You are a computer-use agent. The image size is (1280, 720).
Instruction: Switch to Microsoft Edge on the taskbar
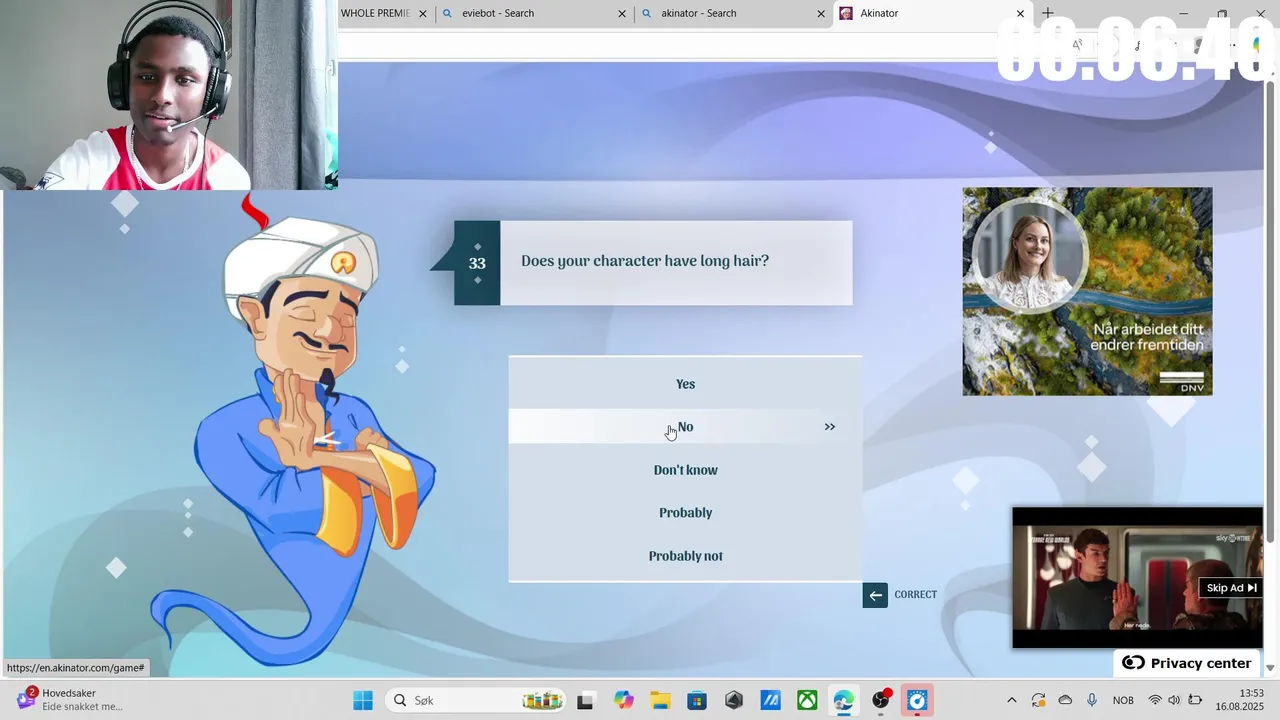pos(844,700)
